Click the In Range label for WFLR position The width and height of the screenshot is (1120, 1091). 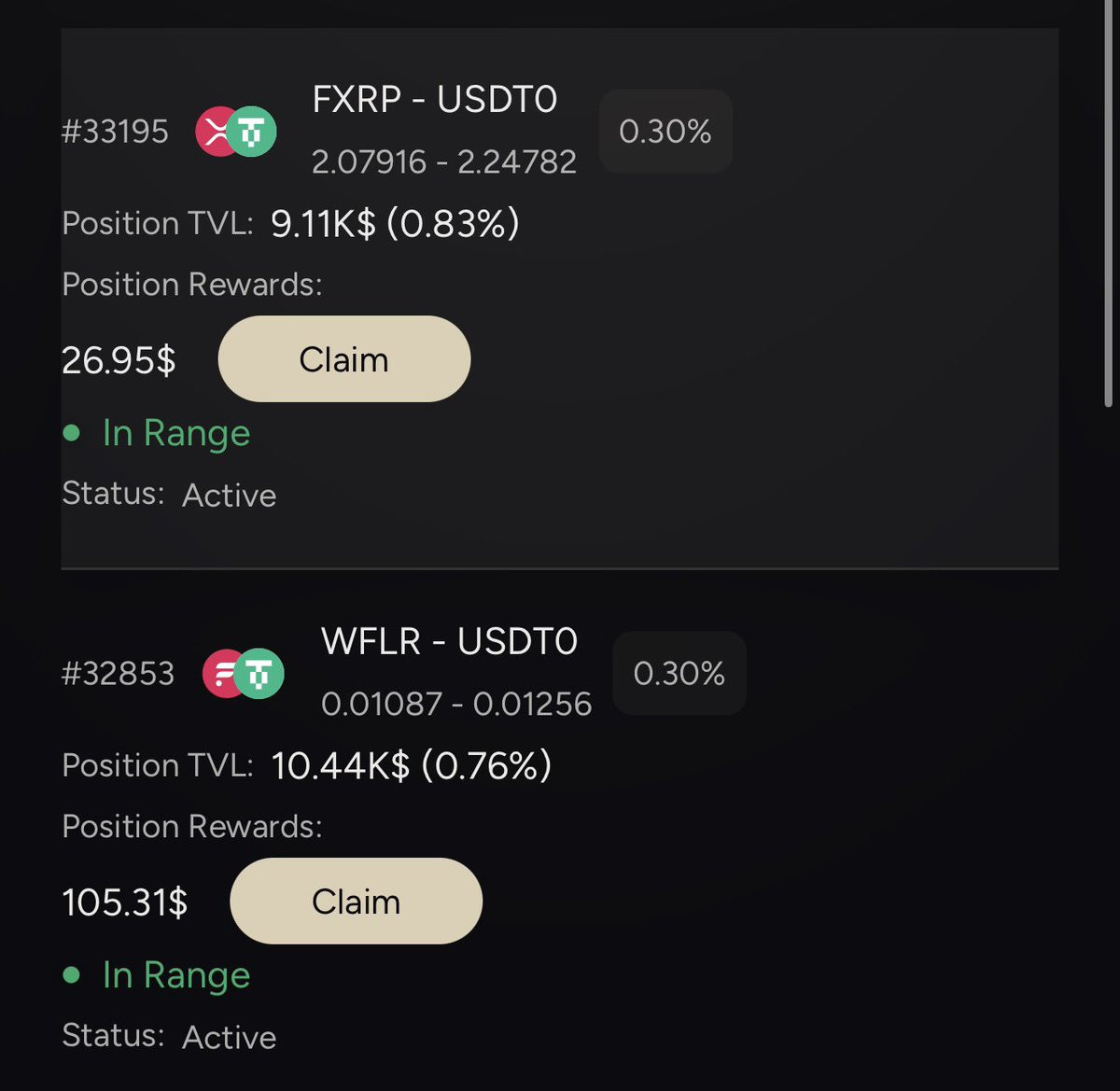[175, 975]
